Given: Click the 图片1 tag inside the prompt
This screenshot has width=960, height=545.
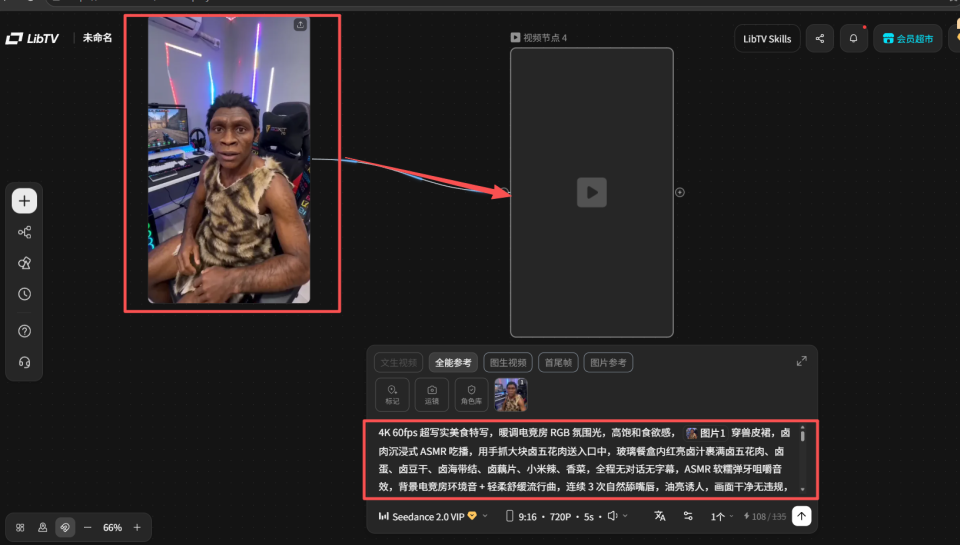Looking at the screenshot, I should [x=706, y=433].
